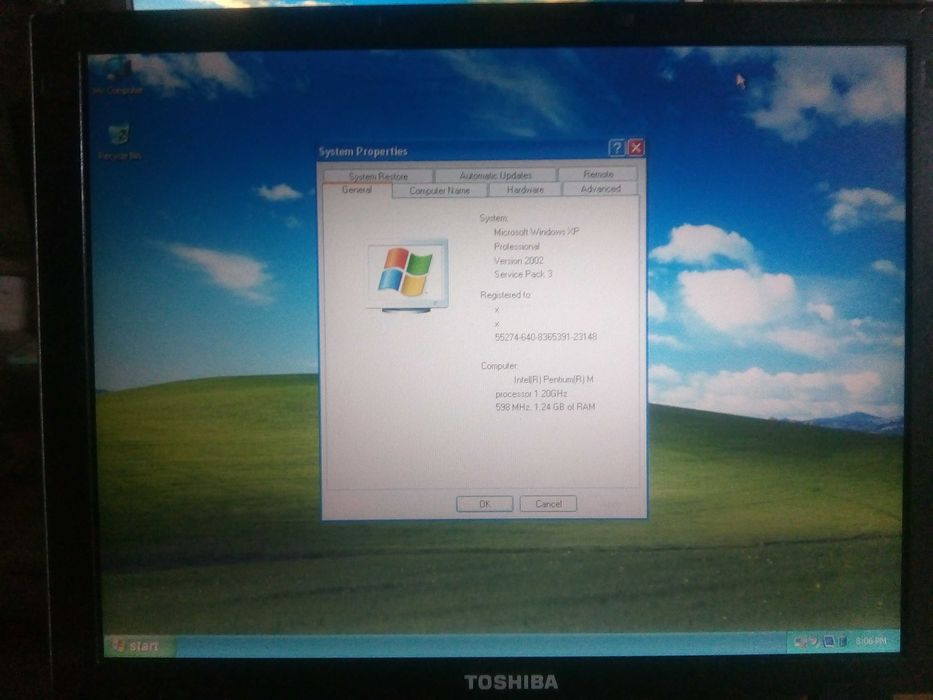Dismiss the dialog with Cancel

548,504
